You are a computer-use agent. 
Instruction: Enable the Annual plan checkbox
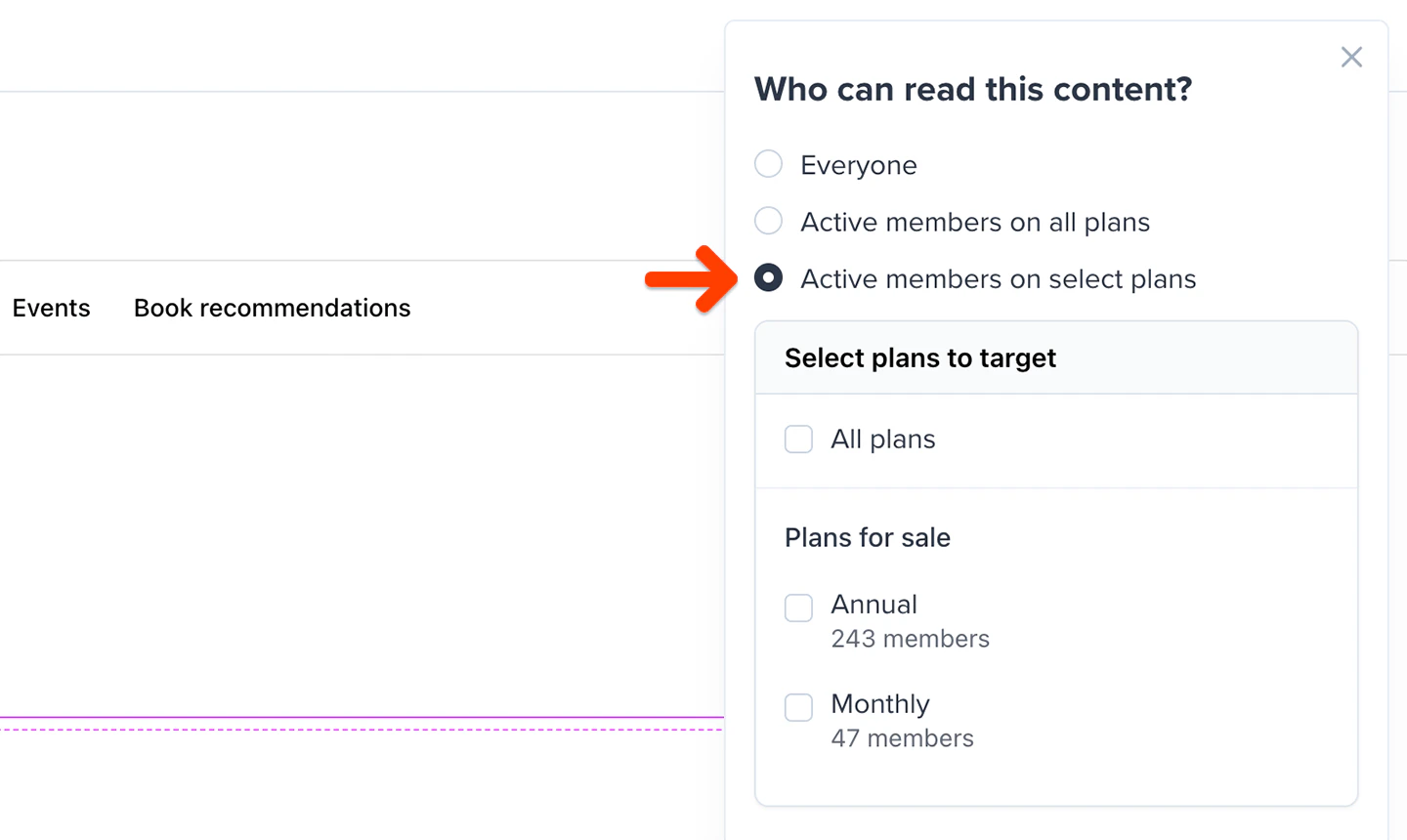point(798,608)
